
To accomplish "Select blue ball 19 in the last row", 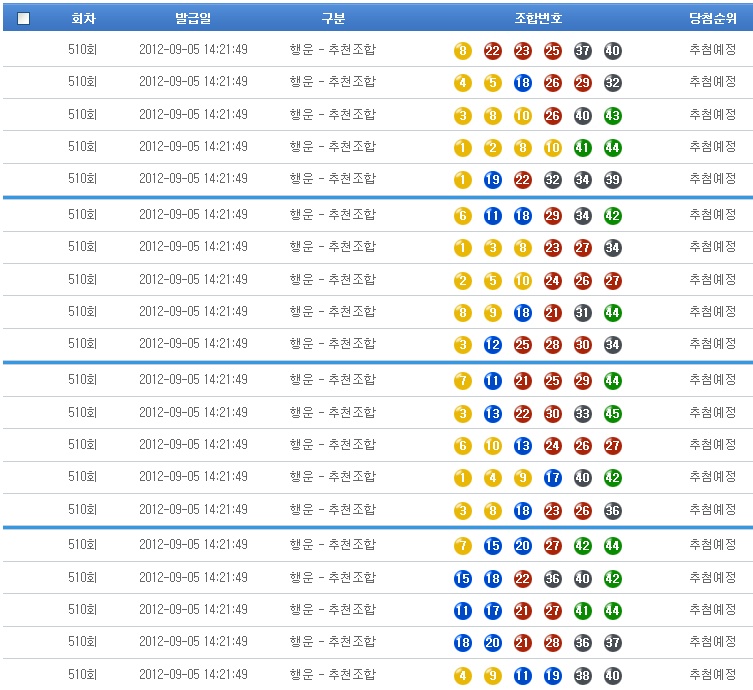I will coord(553,676).
